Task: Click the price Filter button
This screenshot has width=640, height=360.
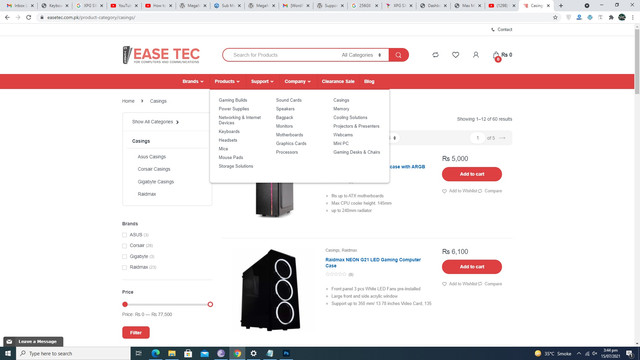Action: 136,332
